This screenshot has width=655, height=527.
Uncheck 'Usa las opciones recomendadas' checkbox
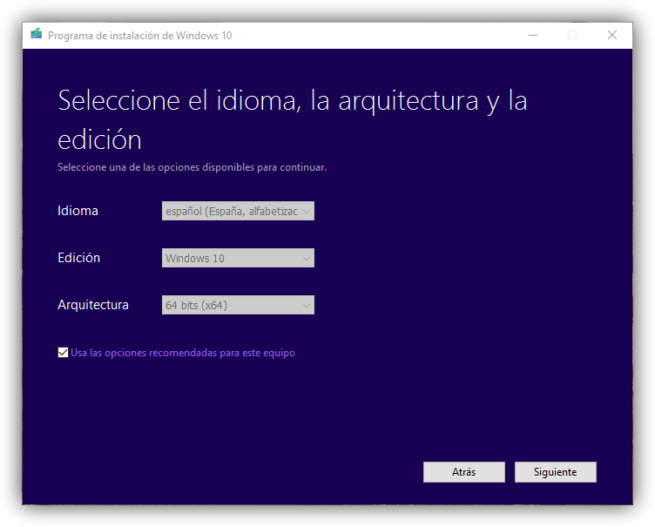tap(63, 353)
